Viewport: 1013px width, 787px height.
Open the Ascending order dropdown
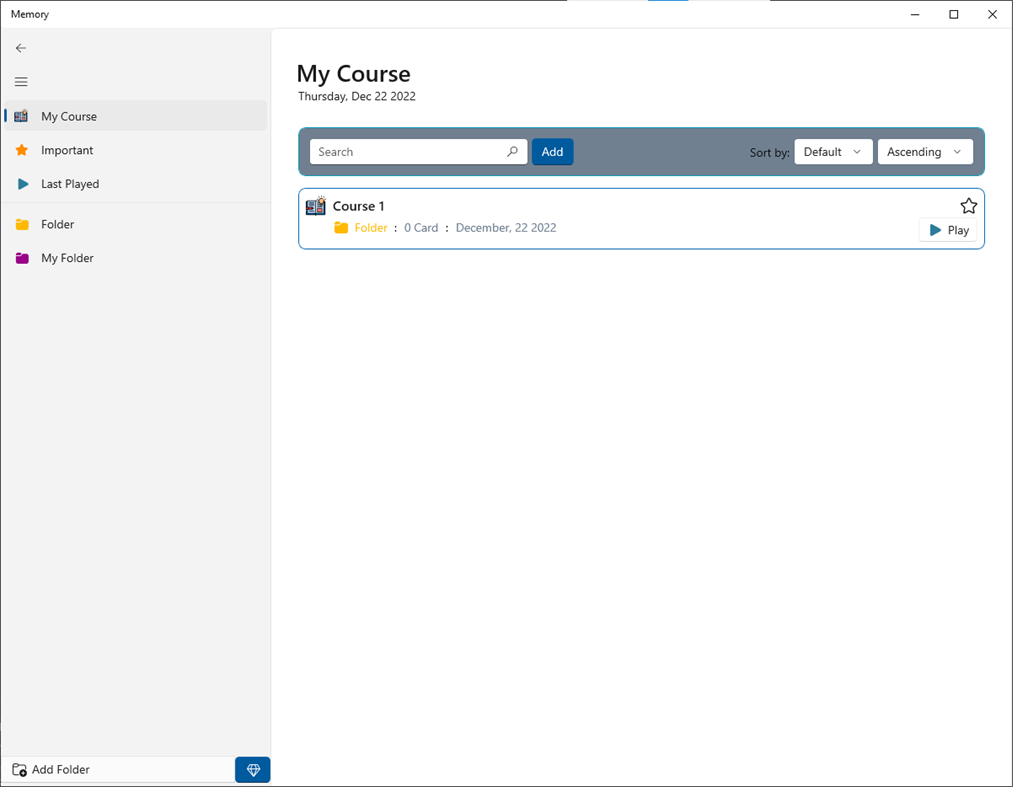click(925, 152)
